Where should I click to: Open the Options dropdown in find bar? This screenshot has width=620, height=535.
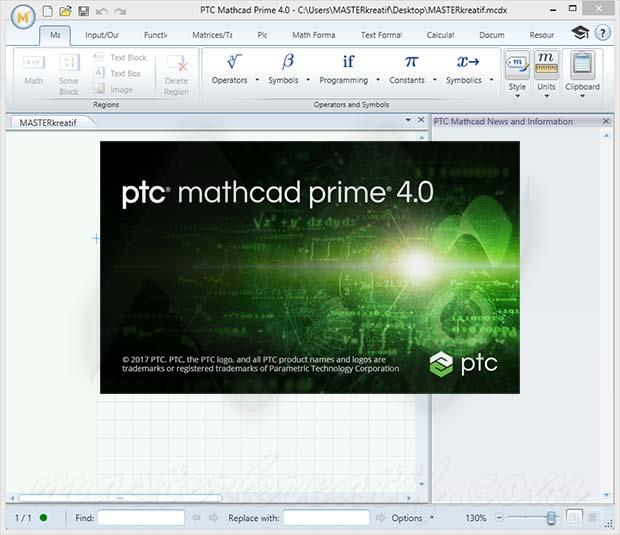click(x=412, y=518)
